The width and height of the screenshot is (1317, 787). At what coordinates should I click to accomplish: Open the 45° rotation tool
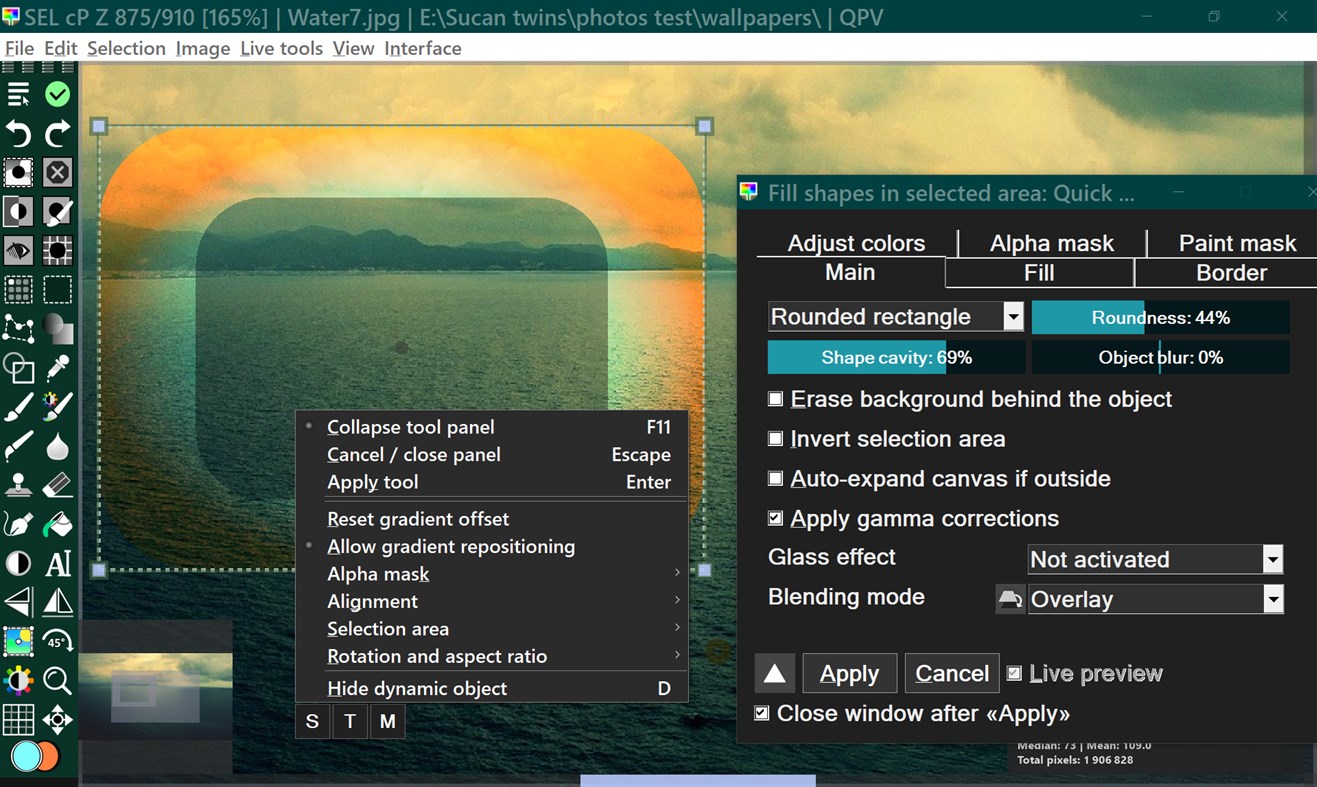[x=57, y=641]
